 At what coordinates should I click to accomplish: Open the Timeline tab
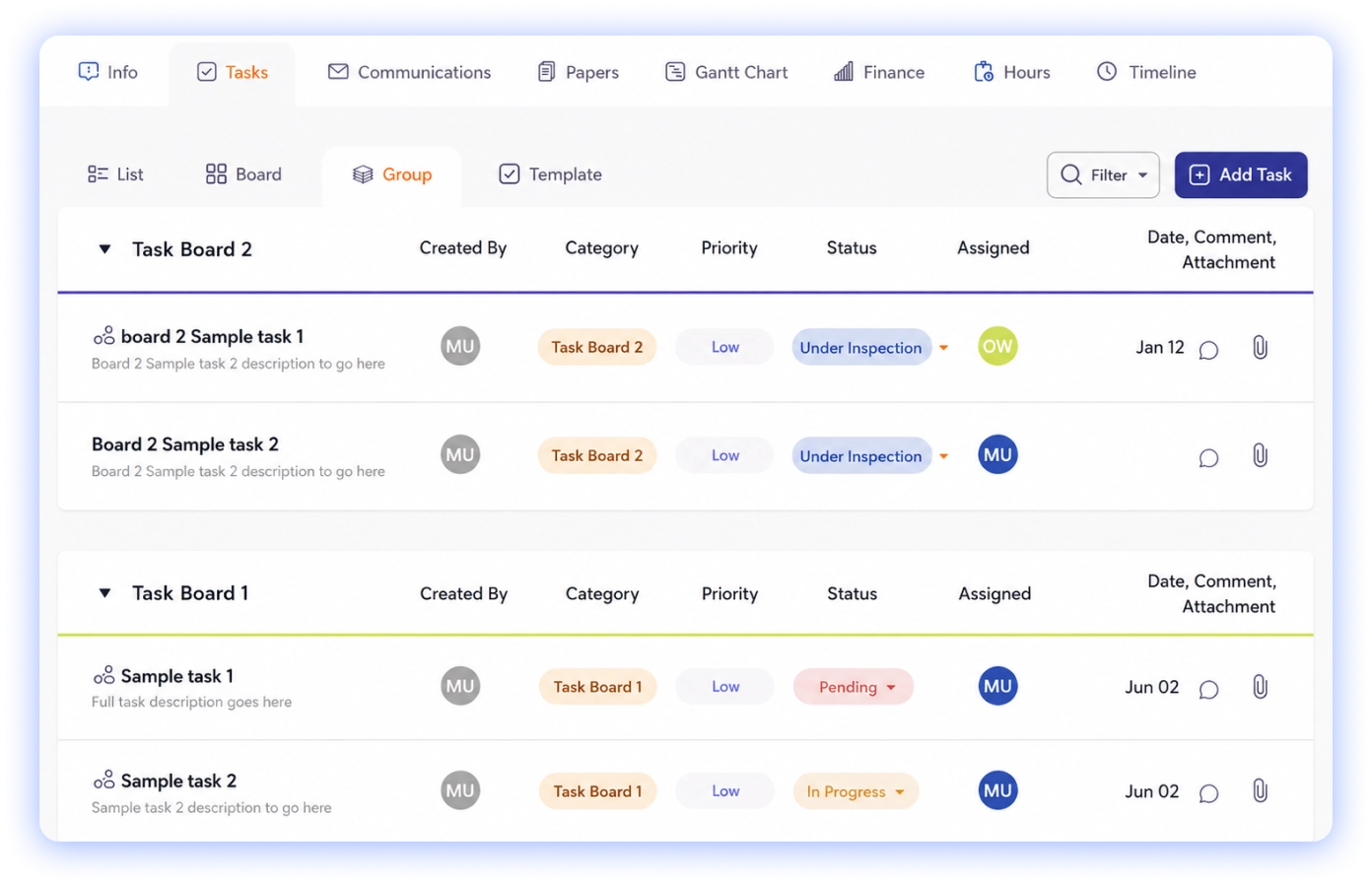coord(1146,72)
